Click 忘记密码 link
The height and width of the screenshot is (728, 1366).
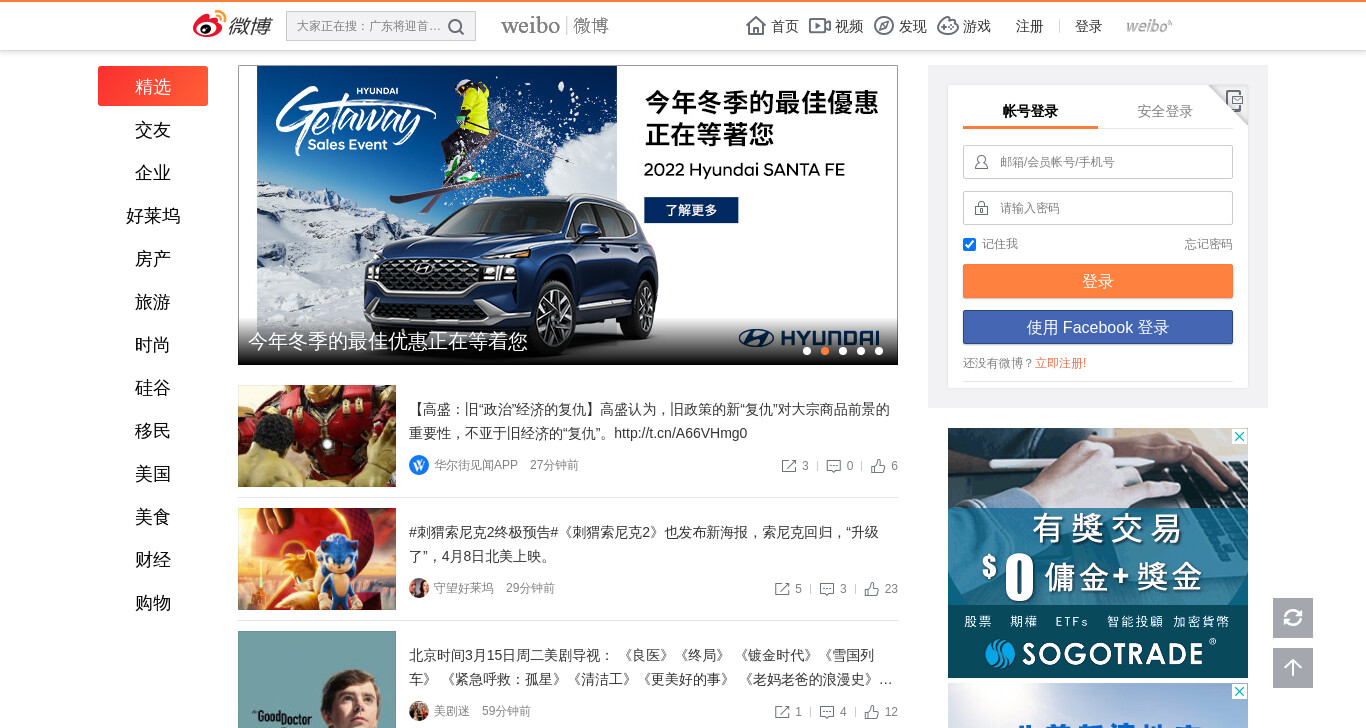(1208, 244)
